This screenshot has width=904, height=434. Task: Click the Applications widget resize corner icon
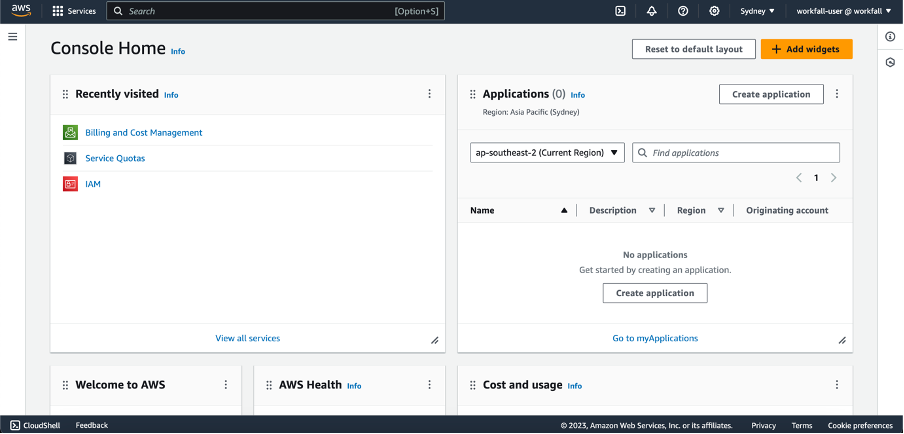point(842,341)
